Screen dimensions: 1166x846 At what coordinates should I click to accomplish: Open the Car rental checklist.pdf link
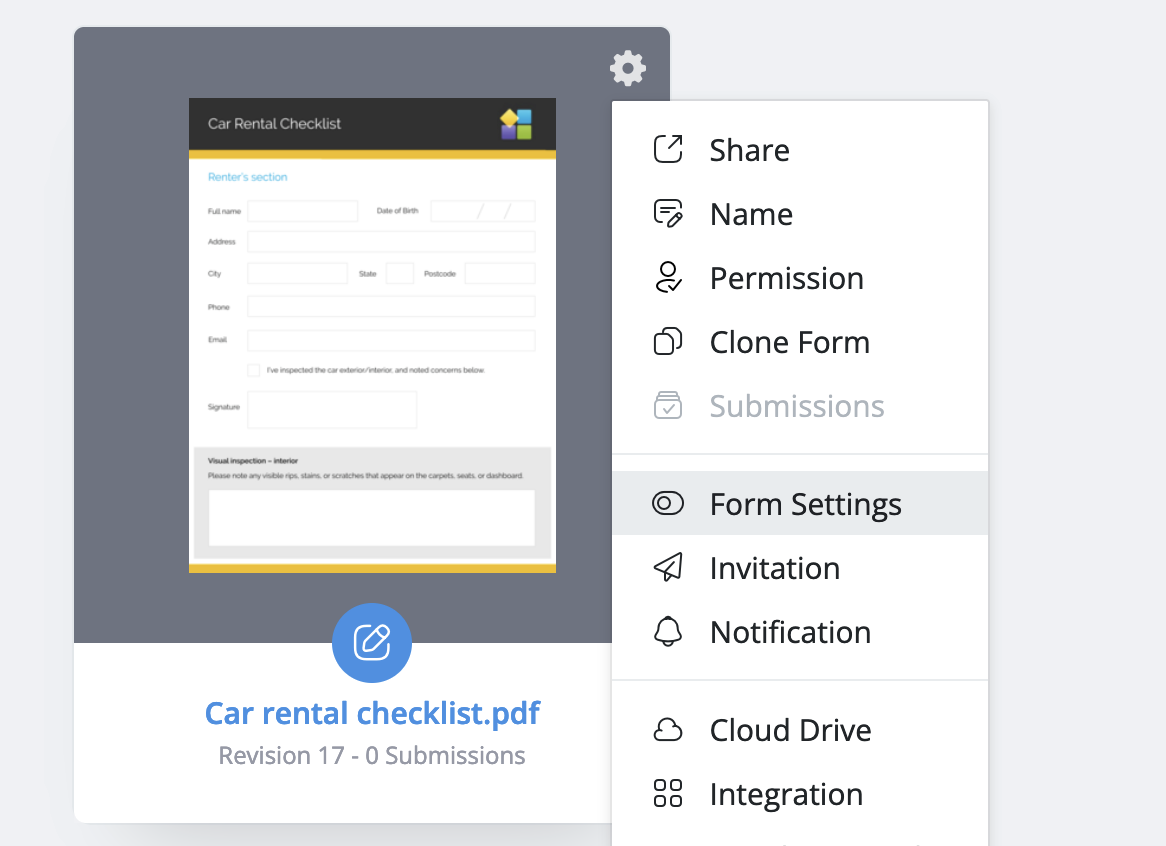(372, 713)
